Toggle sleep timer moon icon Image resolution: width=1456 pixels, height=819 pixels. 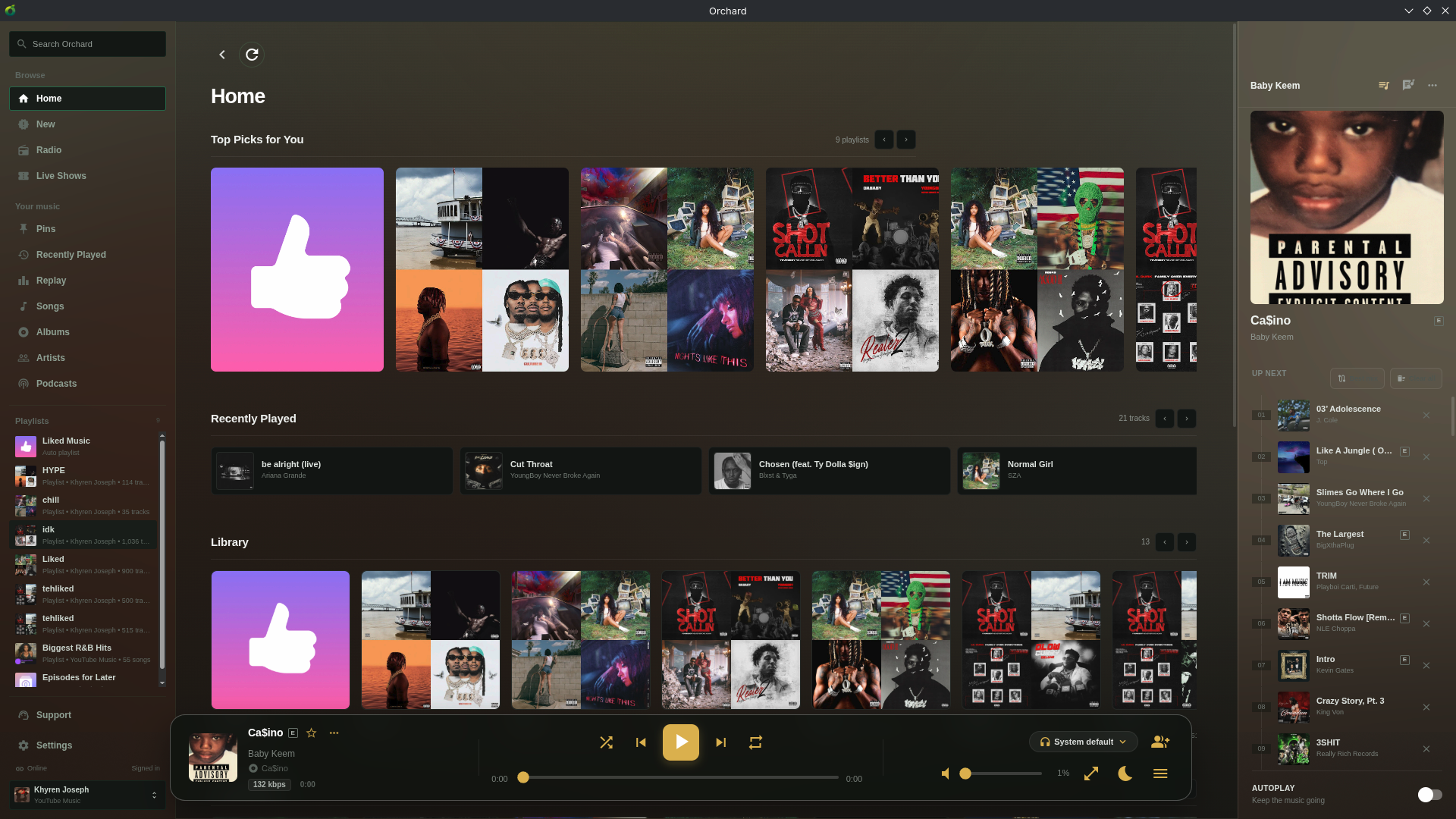pos(1125,773)
